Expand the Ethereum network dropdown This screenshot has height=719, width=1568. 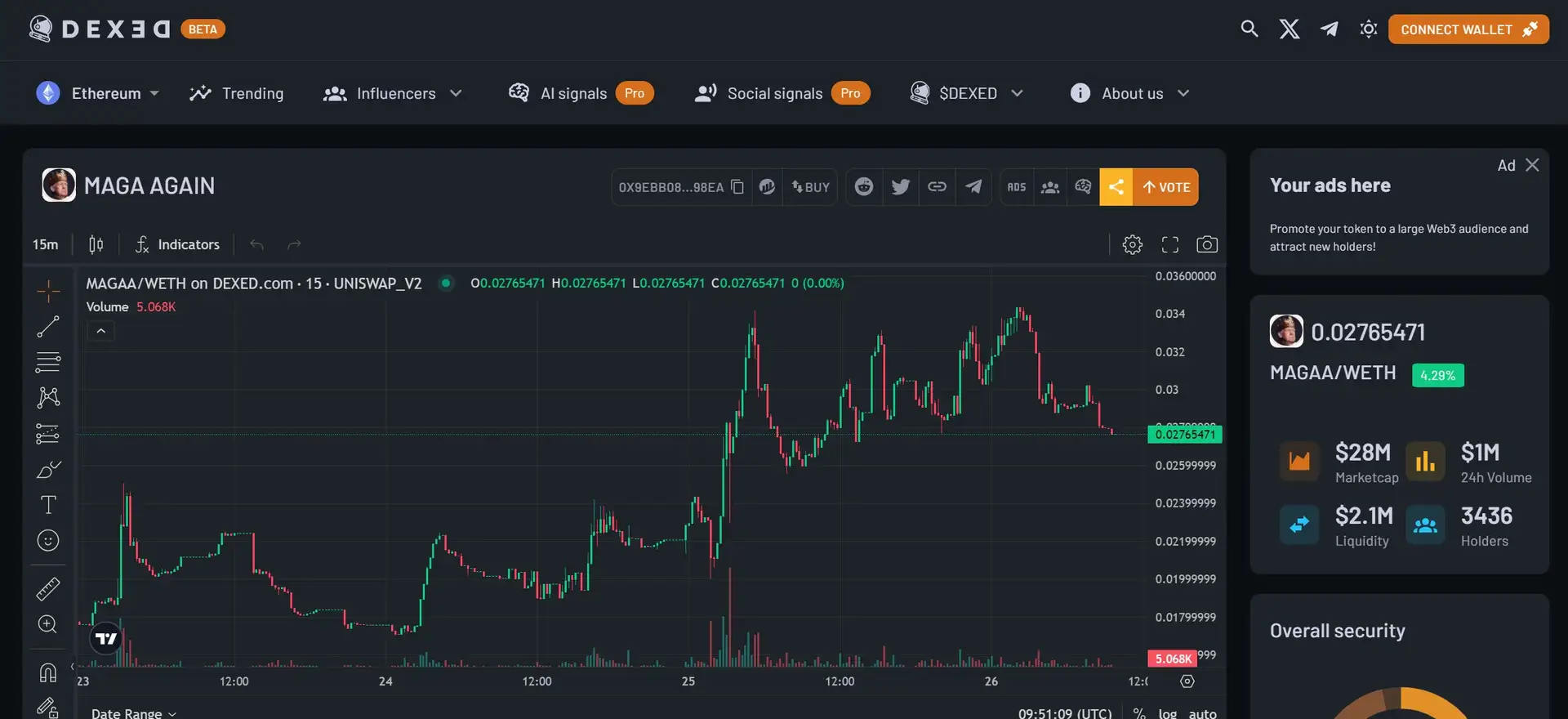(98, 93)
